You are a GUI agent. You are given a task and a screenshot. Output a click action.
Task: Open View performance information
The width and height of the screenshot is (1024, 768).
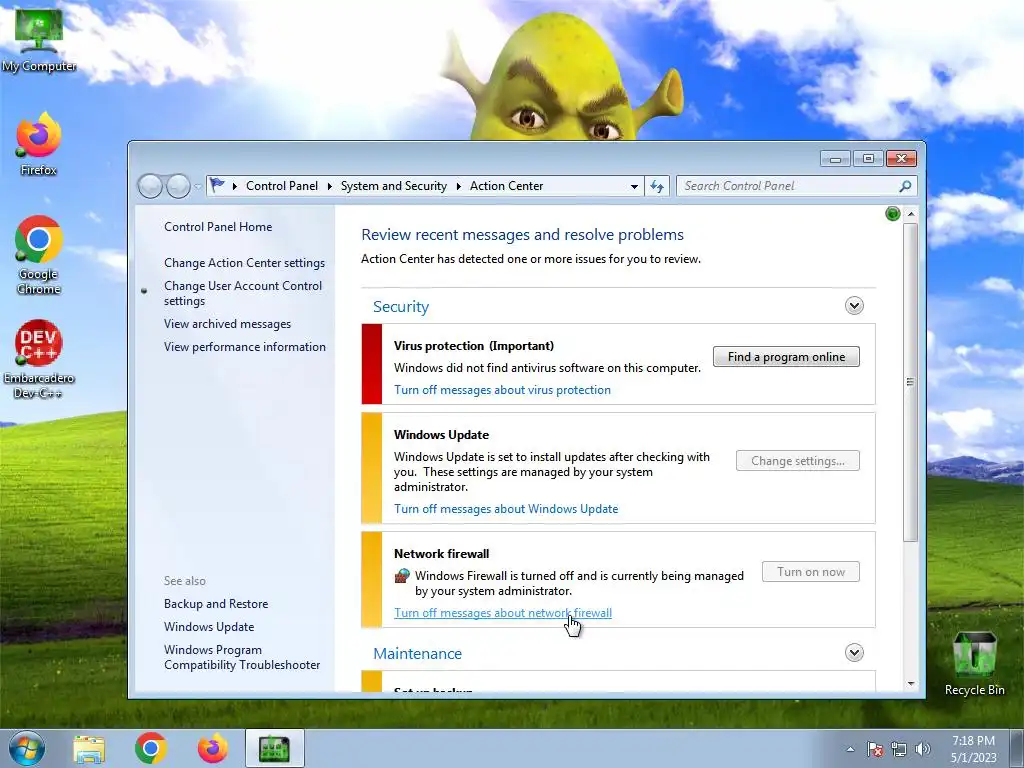[245, 347]
